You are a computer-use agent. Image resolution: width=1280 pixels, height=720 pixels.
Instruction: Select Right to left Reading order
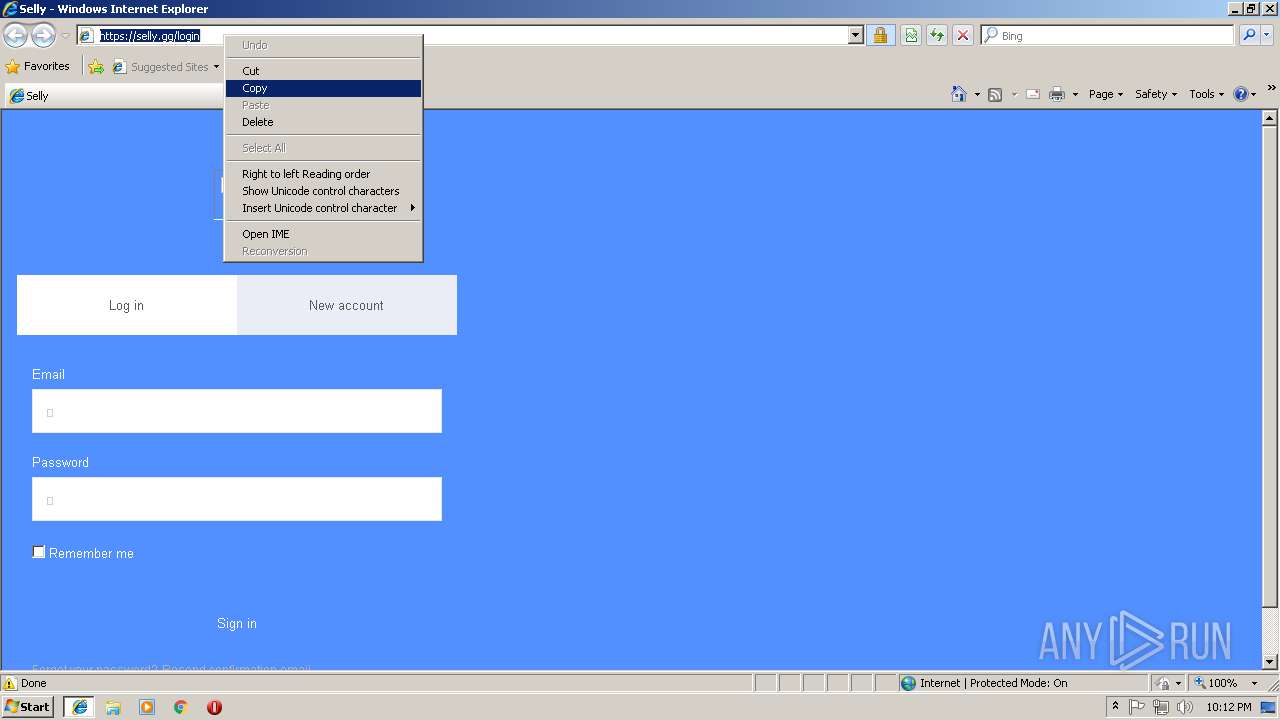tap(323, 174)
